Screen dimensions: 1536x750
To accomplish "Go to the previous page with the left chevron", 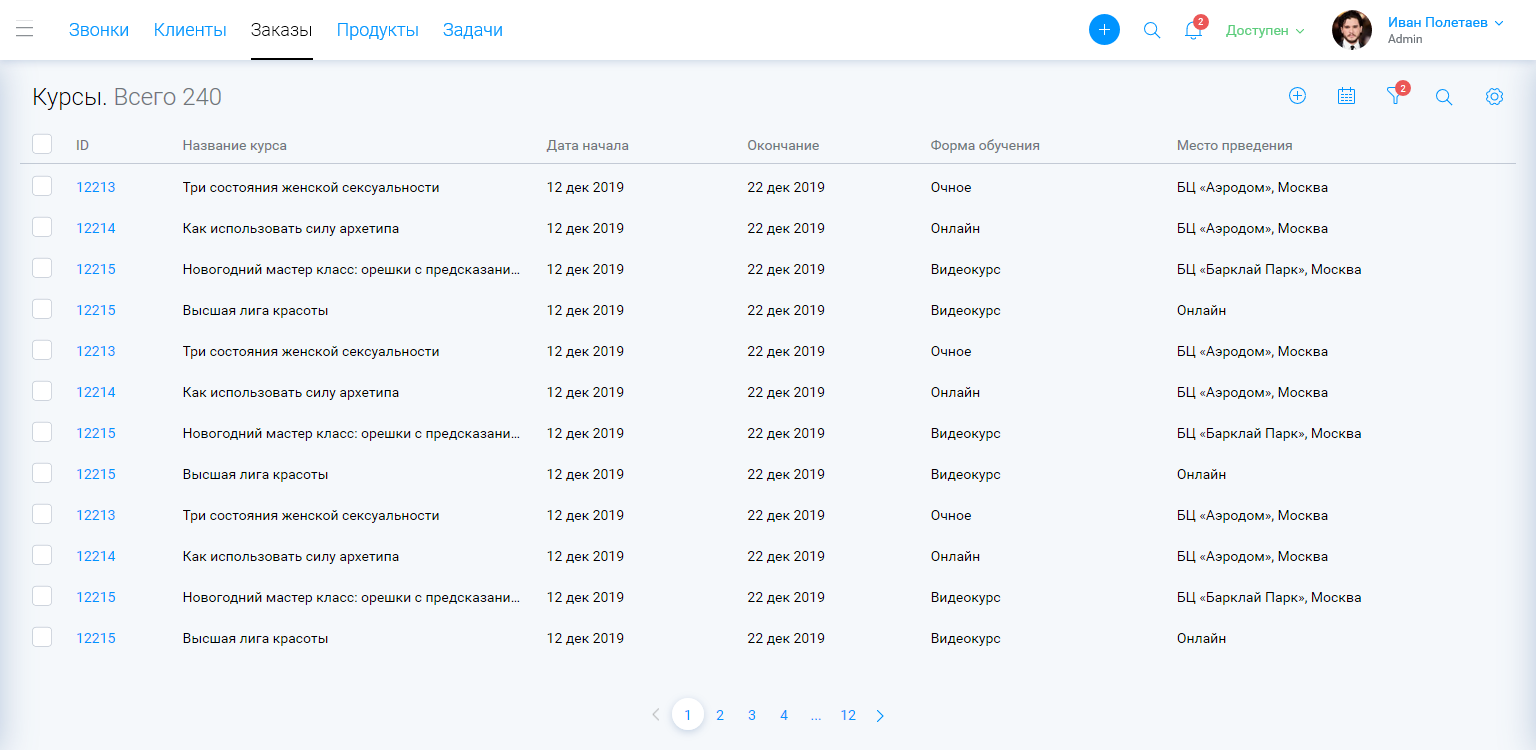I will coord(656,715).
